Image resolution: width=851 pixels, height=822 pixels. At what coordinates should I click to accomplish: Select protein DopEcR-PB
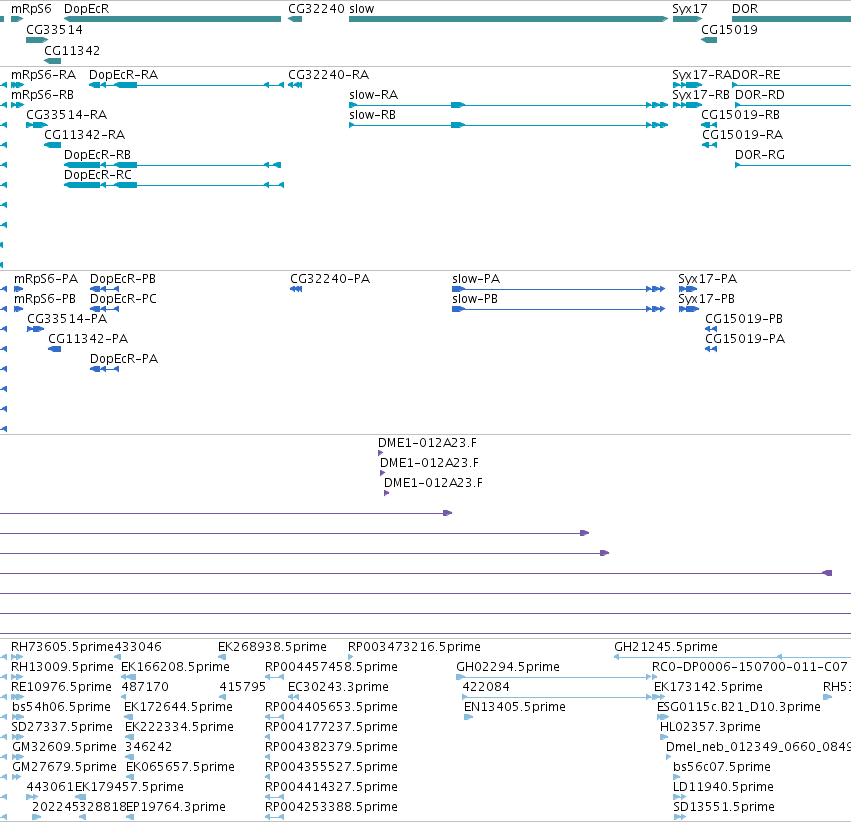tap(123, 278)
